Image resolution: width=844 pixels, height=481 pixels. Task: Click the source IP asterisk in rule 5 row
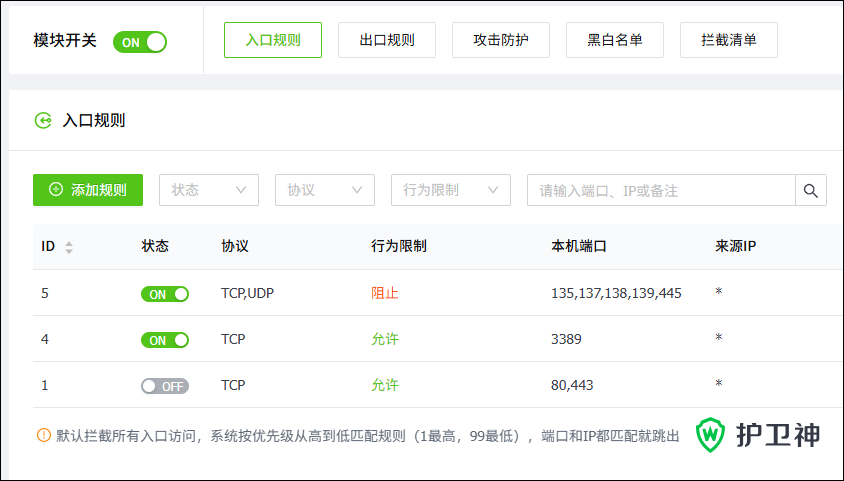coord(719,292)
